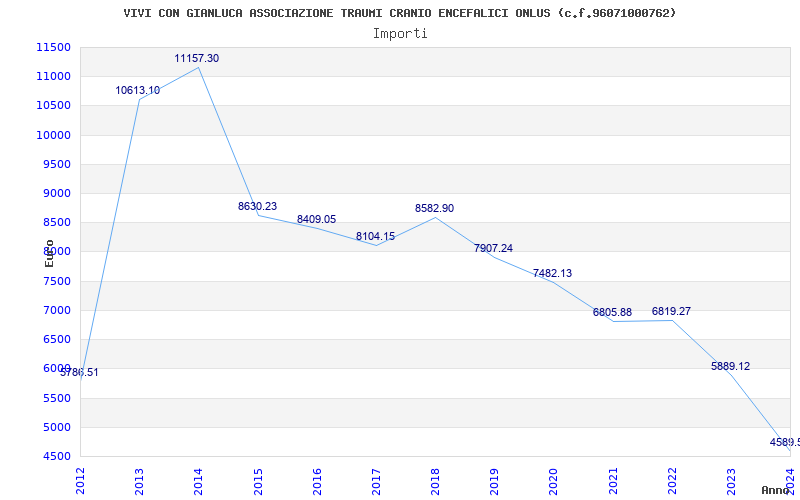Select the 8409.05 data label
Image resolution: width=800 pixels, height=500 pixels.
pyautogui.click(x=316, y=219)
